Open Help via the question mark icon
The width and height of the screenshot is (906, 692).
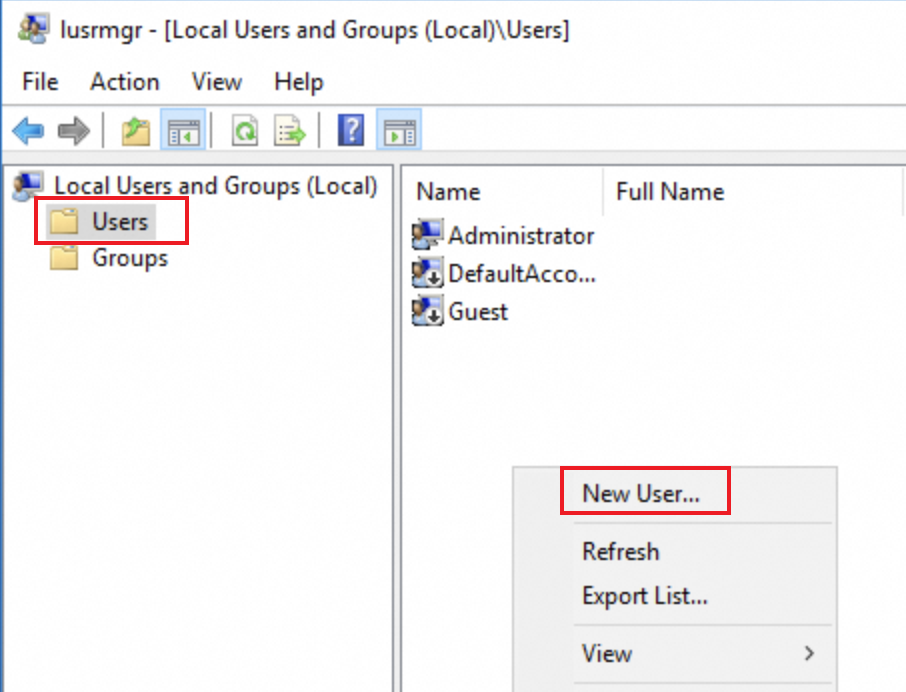coord(351,130)
